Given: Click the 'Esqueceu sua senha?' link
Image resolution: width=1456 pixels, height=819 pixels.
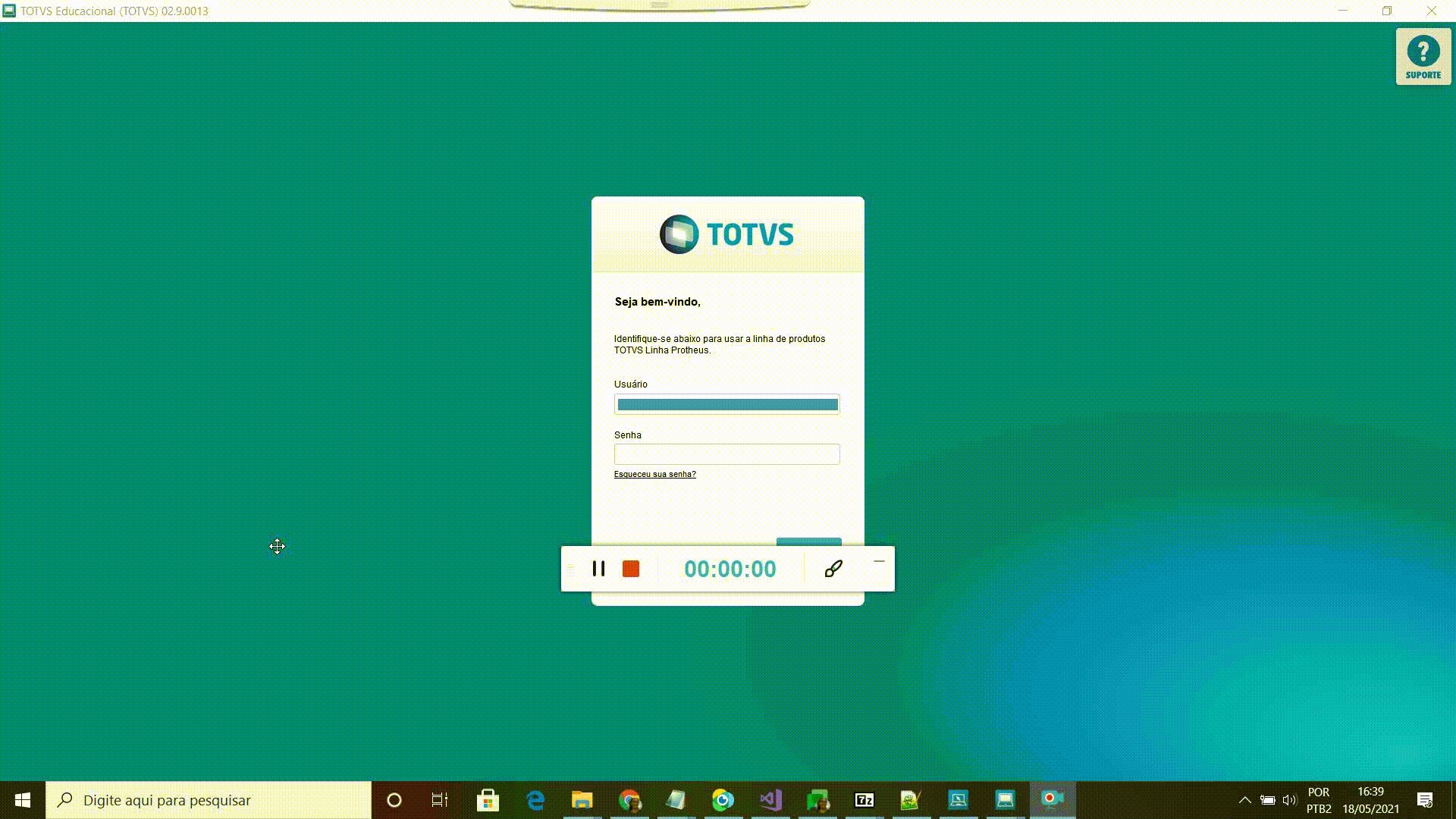Looking at the screenshot, I should pyautogui.click(x=655, y=475).
